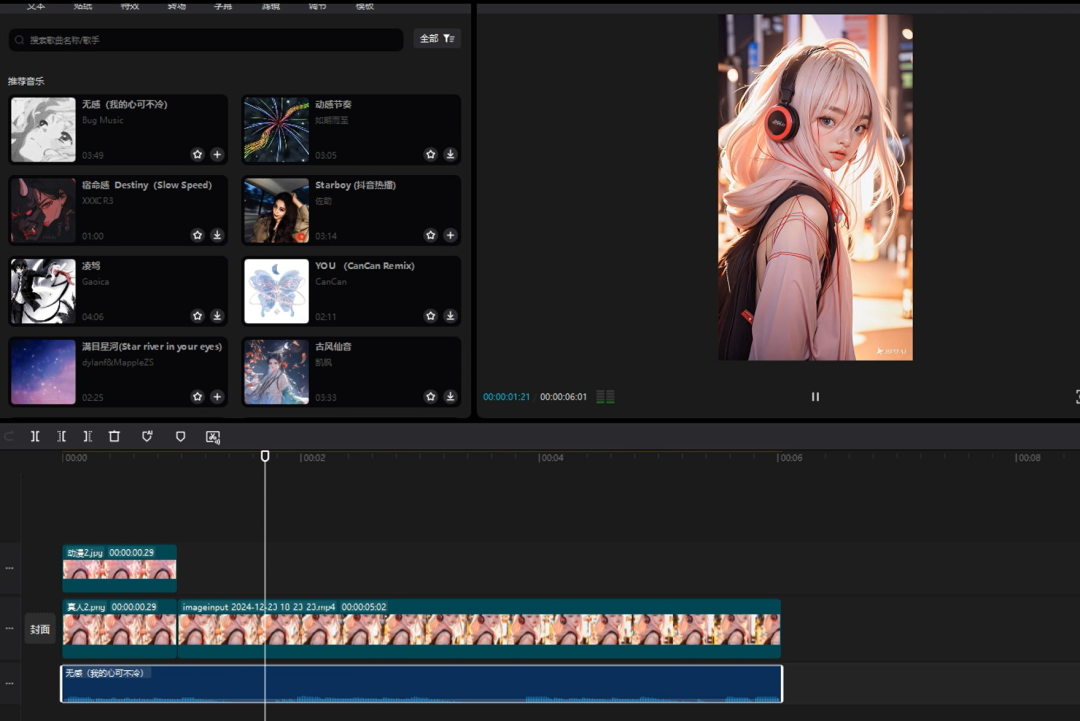
Task: Click the trim-left split icon
Action: coord(61,437)
